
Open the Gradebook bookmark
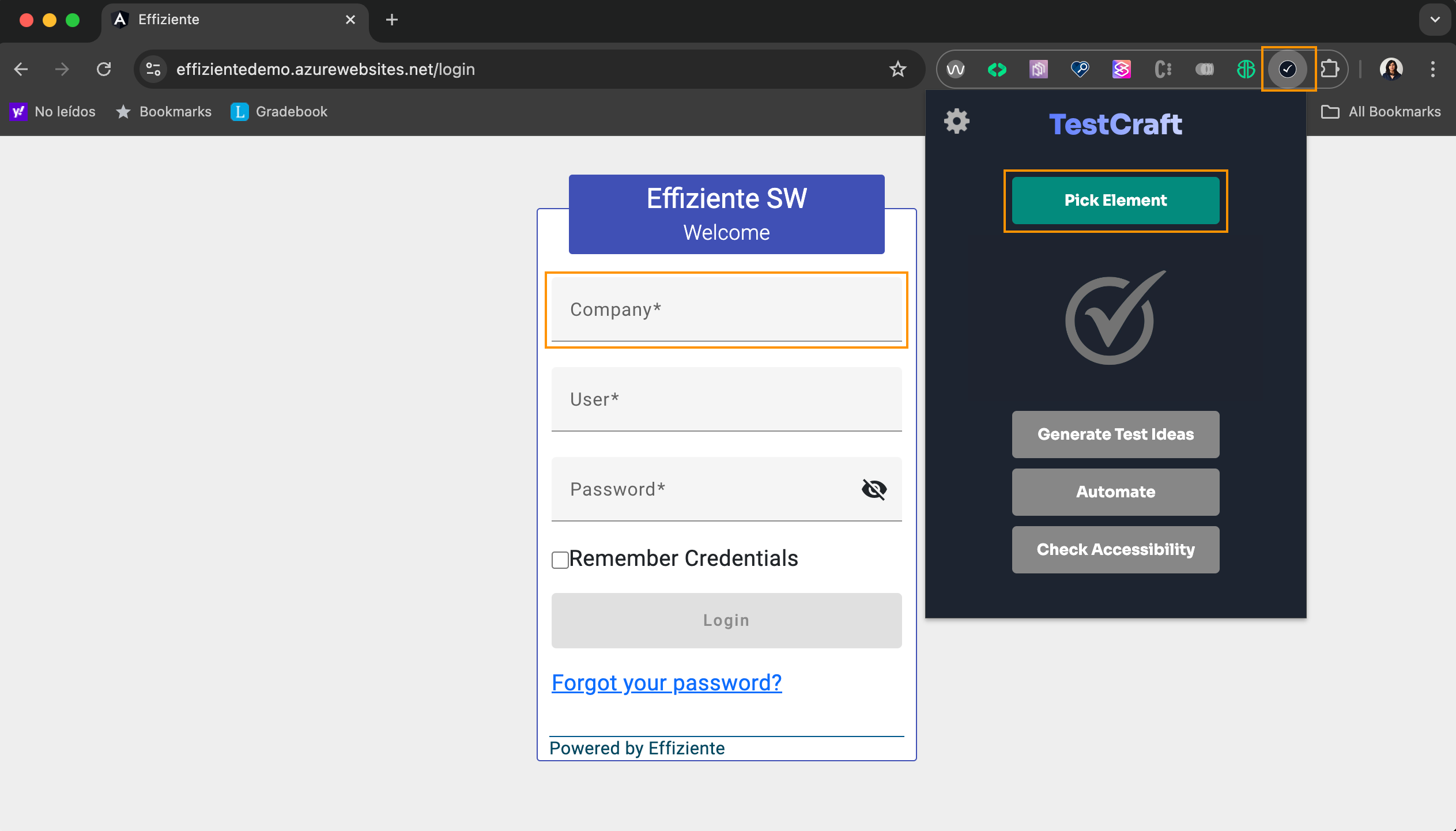[x=279, y=112]
